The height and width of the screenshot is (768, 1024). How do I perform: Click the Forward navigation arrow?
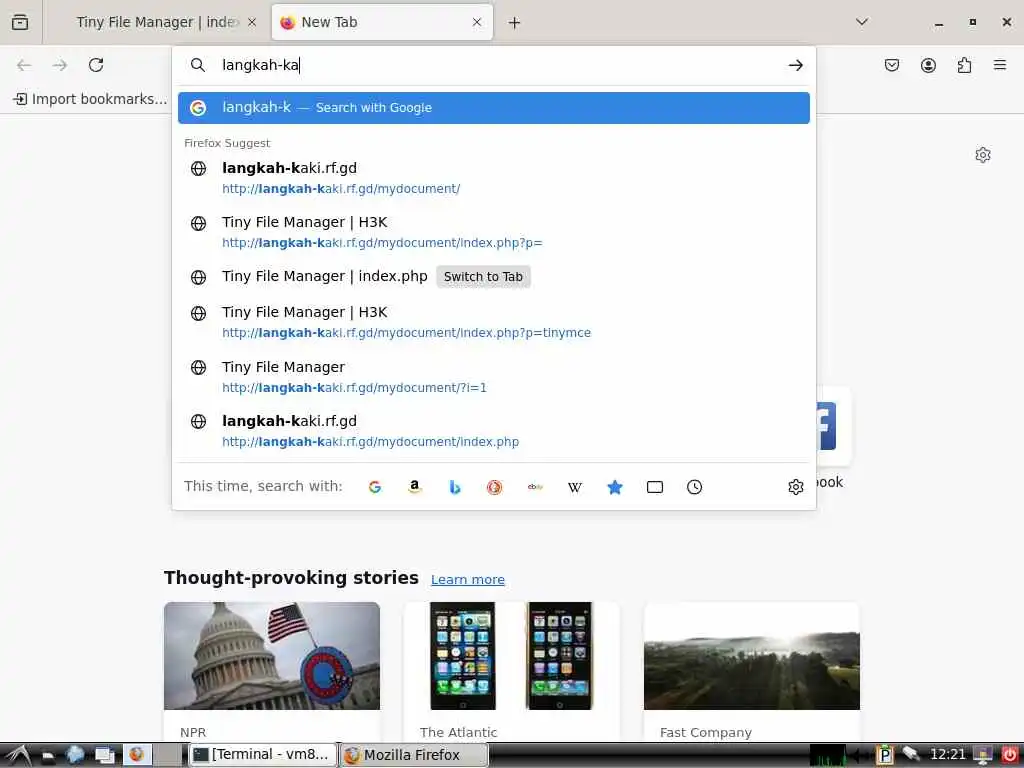tap(60, 65)
